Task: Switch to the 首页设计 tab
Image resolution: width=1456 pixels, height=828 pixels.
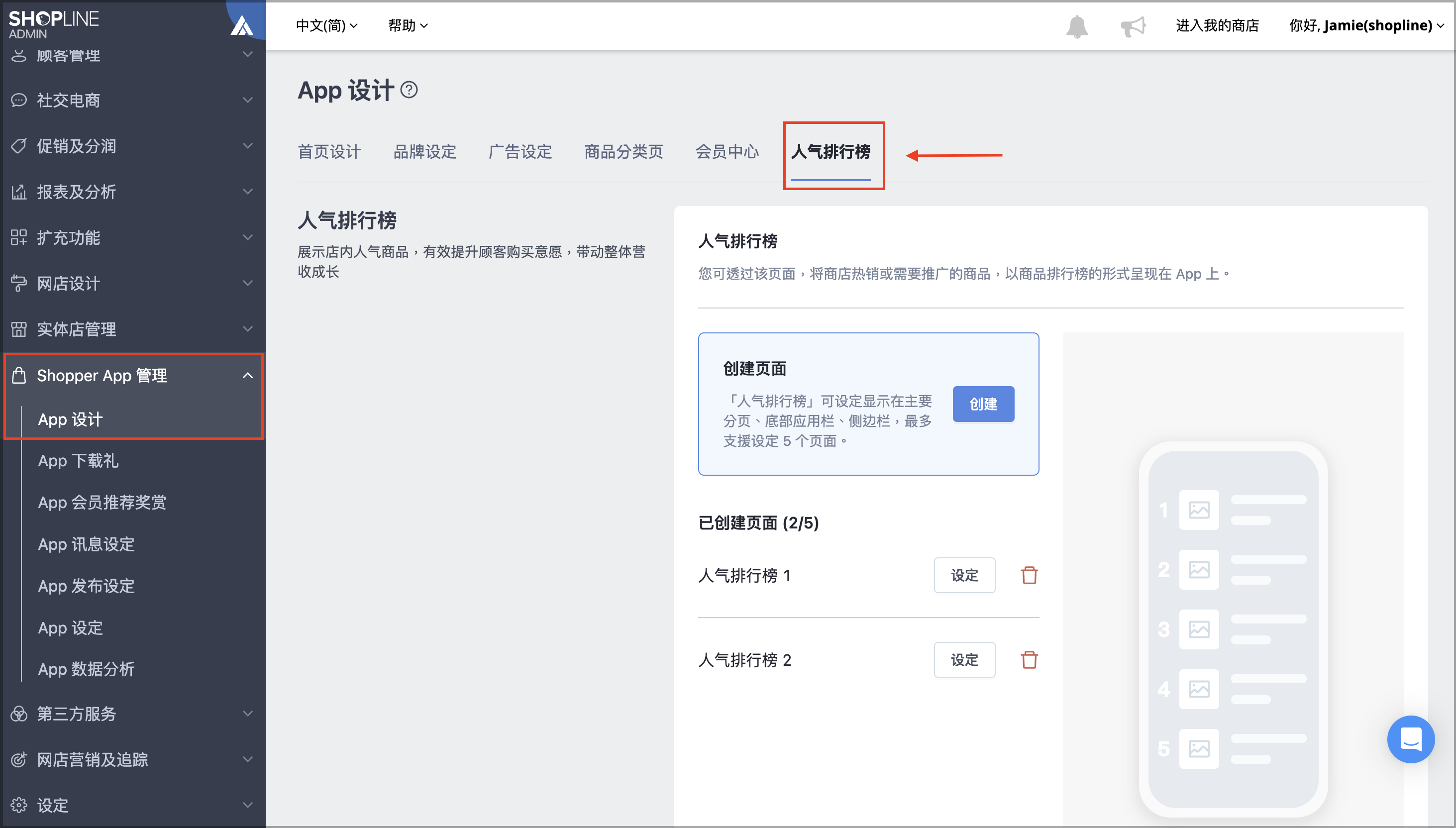Action: click(329, 152)
